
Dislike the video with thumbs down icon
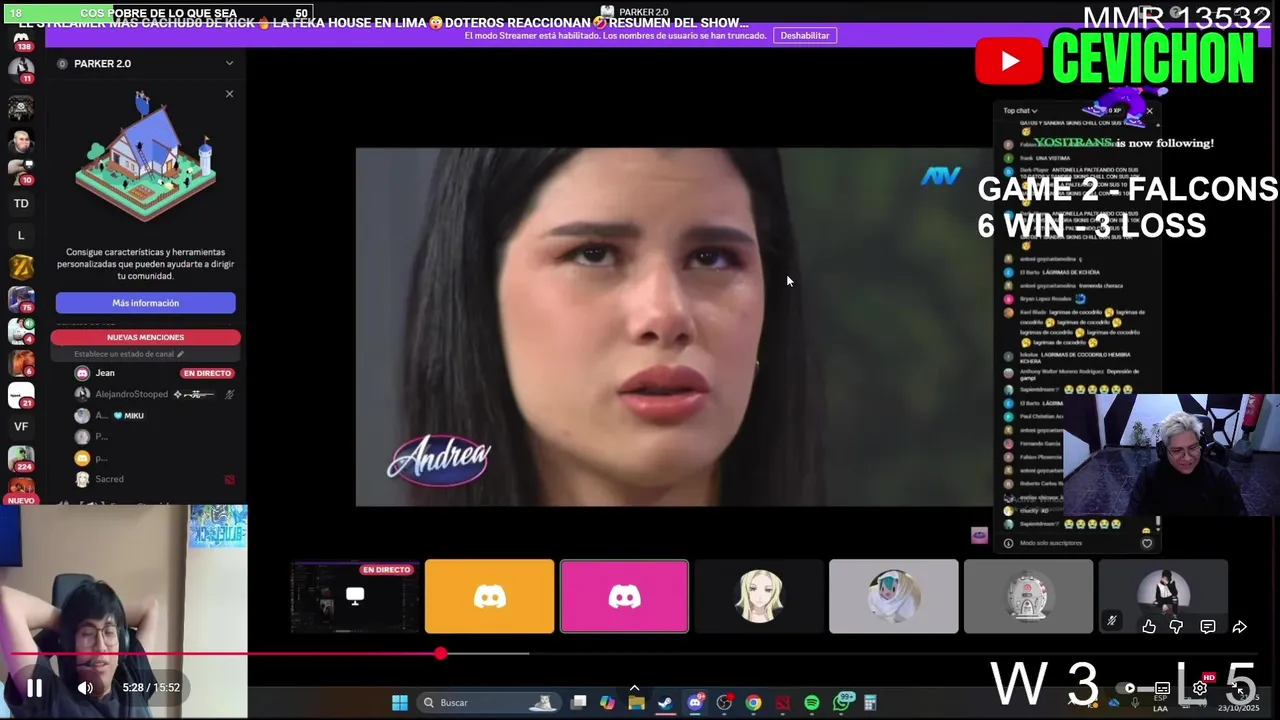click(x=1177, y=627)
